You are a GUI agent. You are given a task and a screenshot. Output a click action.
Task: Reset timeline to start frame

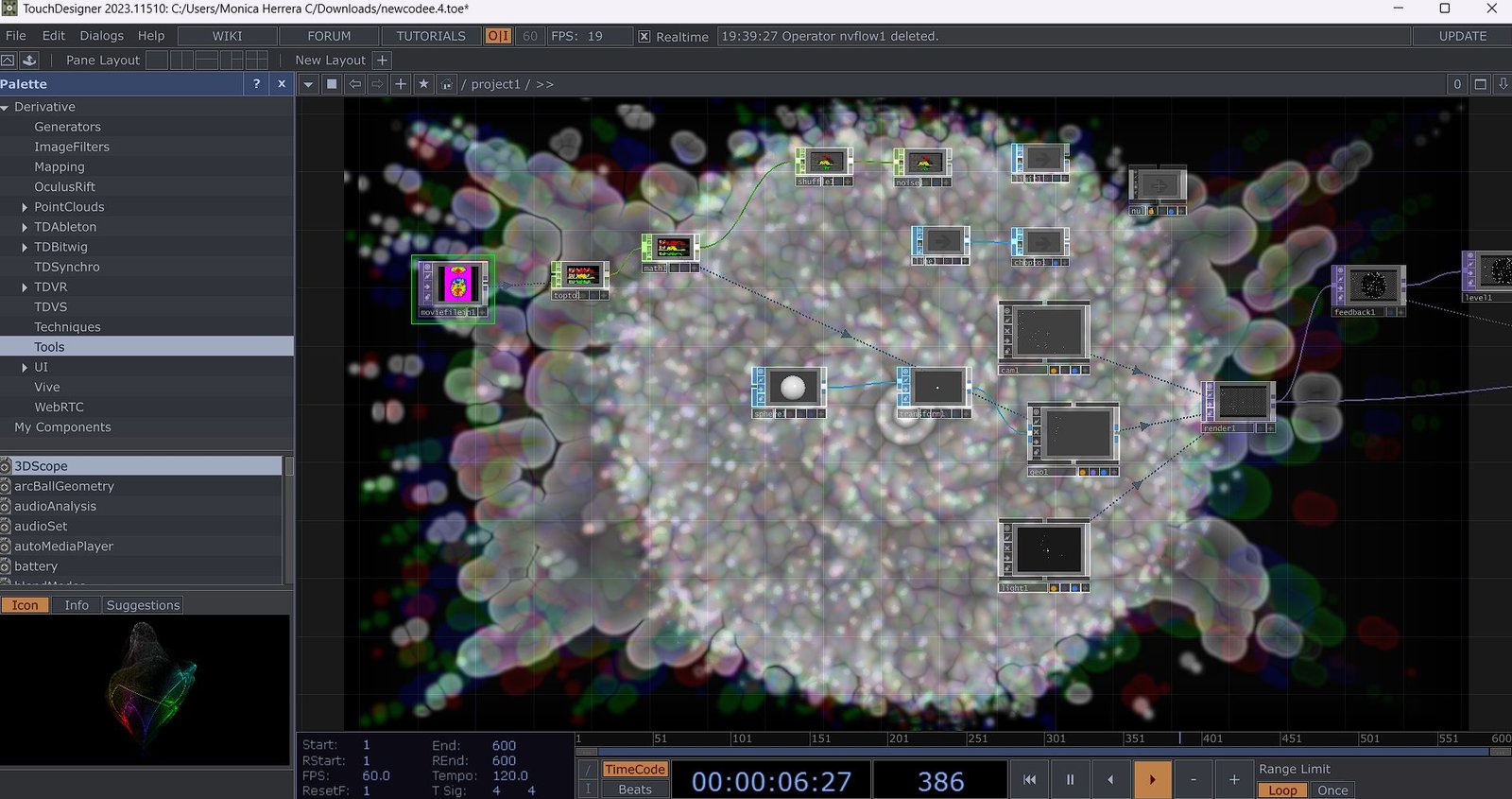click(1029, 780)
